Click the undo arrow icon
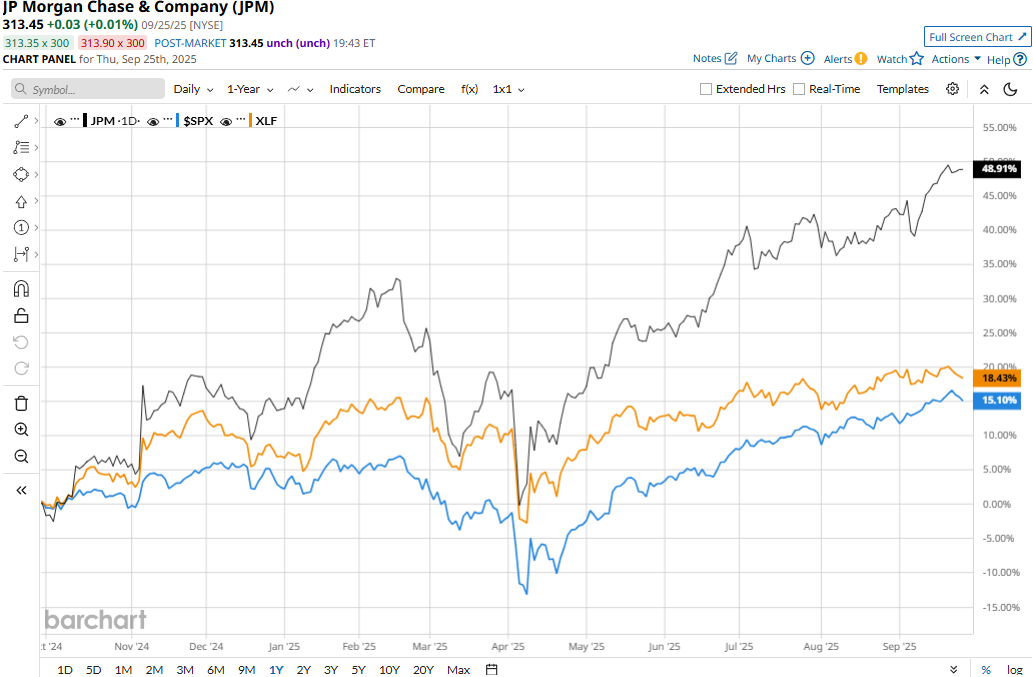Viewport: 1033px width, 677px height. point(21,342)
